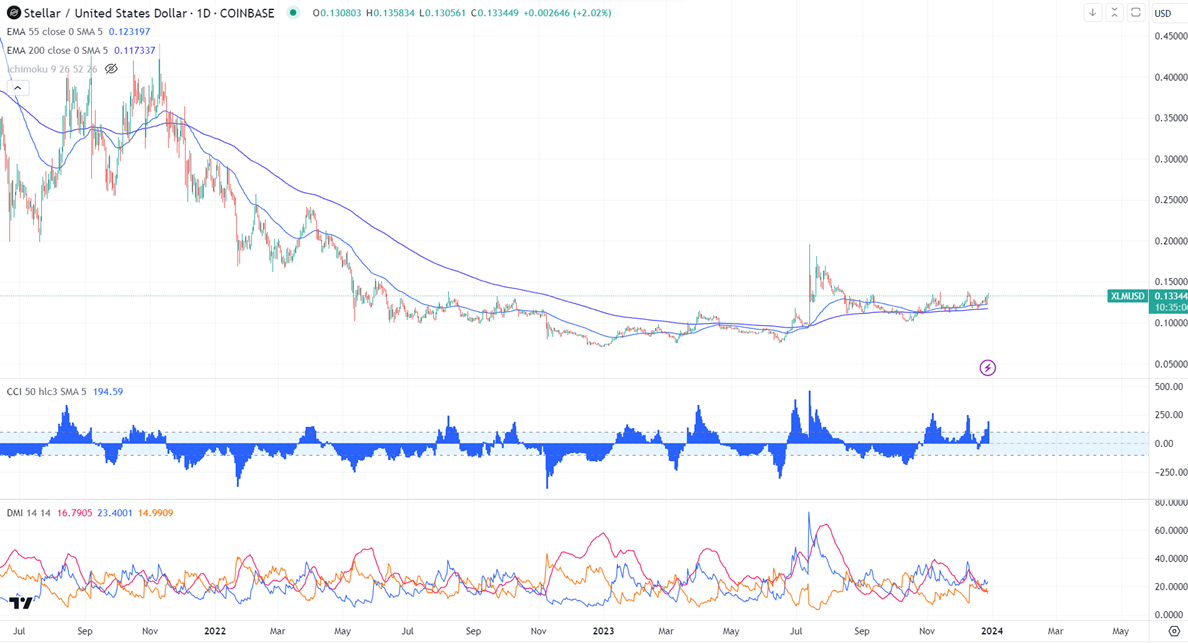Click the bar countdown timer label
The height and width of the screenshot is (643, 1188).
coord(1169,307)
